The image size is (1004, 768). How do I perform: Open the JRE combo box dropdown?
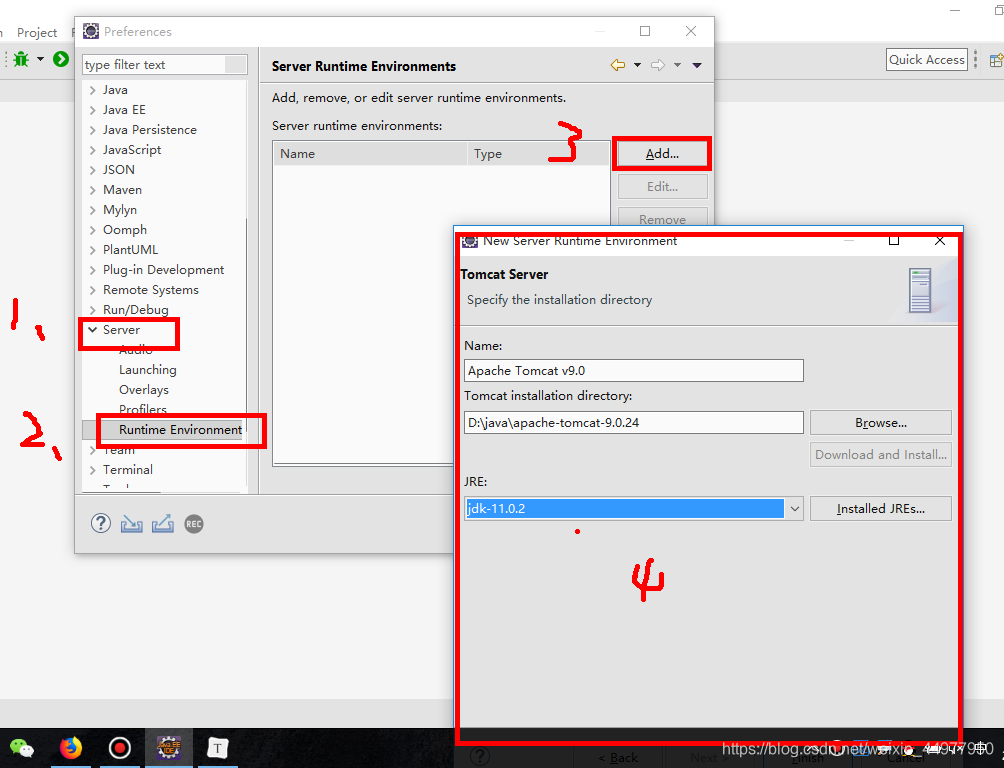tap(794, 509)
